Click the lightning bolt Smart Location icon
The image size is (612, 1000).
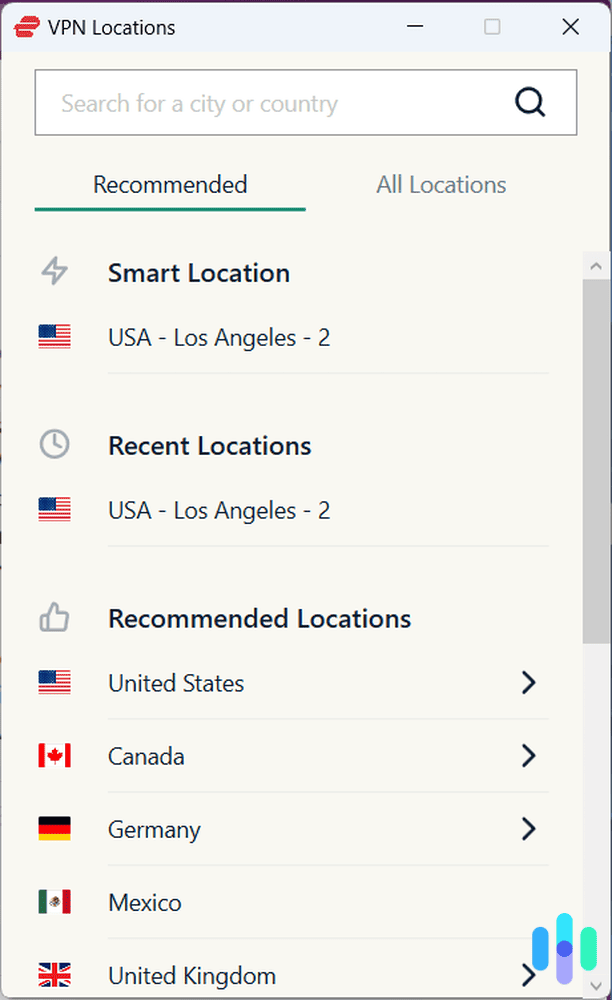(53, 271)
